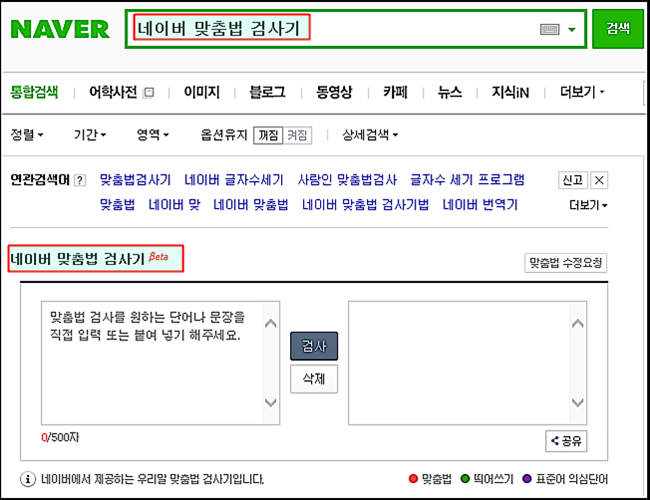This screenshot has width=650, height=500.
Task: Set 옵션유지 to 꺼짐
Action: pyautogui.click(x=268, y=135)
